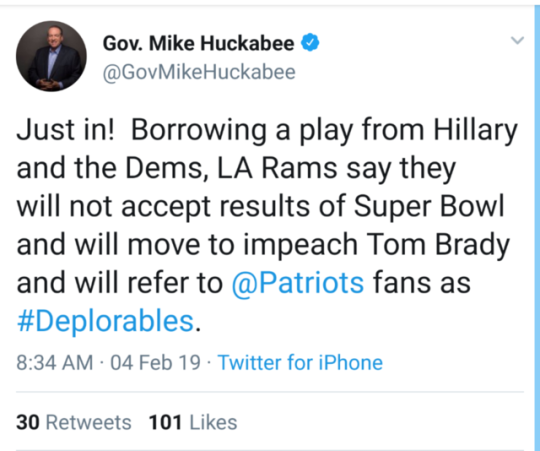
Task: Follow the @Patriots mention link
Action: click(298, 283)
